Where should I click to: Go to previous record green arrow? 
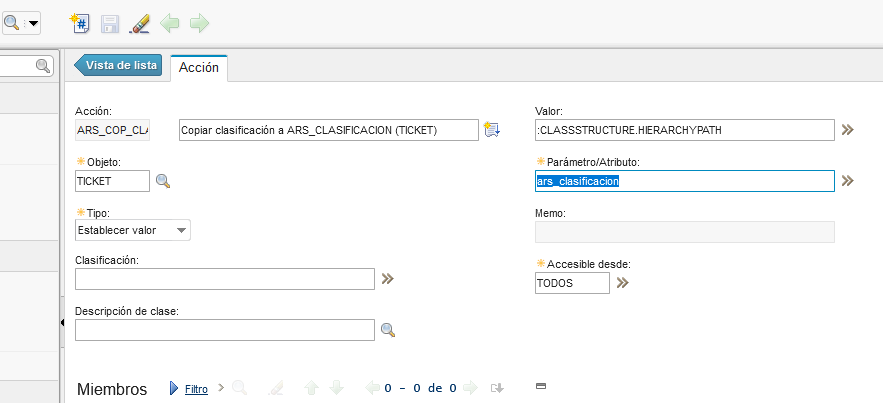coord(170,22)
